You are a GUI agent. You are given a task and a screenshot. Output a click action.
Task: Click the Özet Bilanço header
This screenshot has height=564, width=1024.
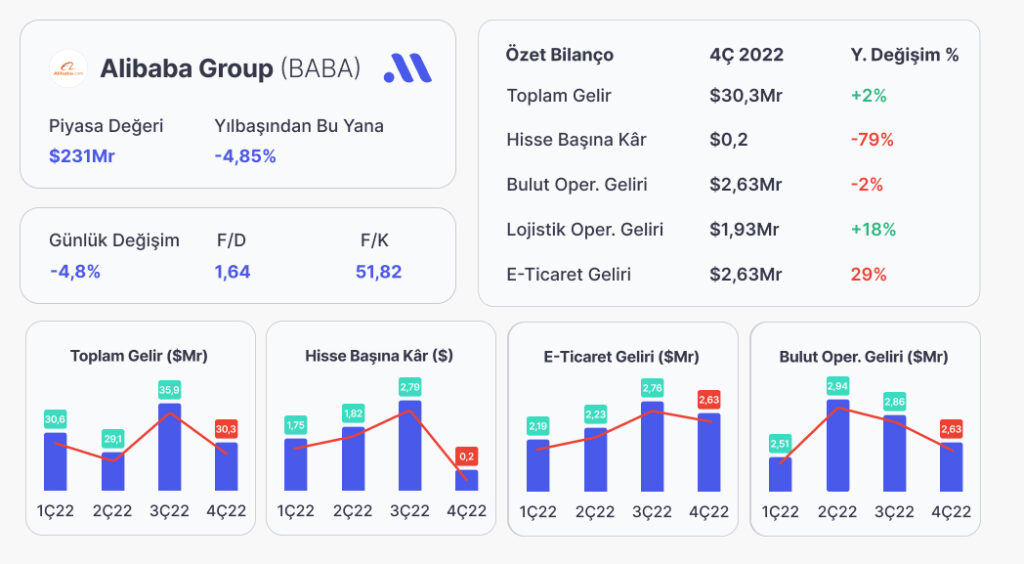560,55
